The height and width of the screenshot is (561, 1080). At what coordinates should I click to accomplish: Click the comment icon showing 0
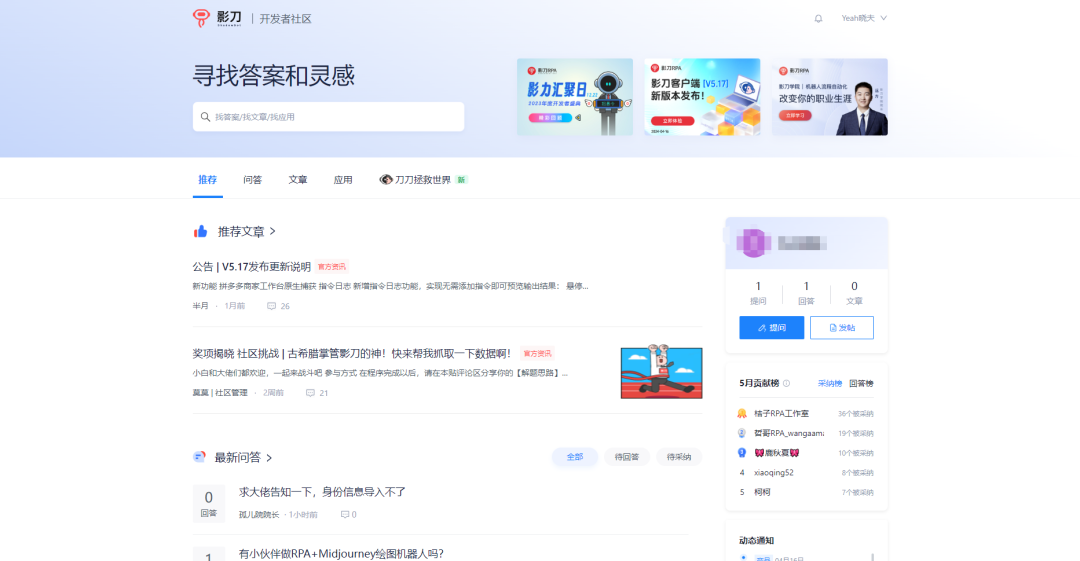(344, 515)
